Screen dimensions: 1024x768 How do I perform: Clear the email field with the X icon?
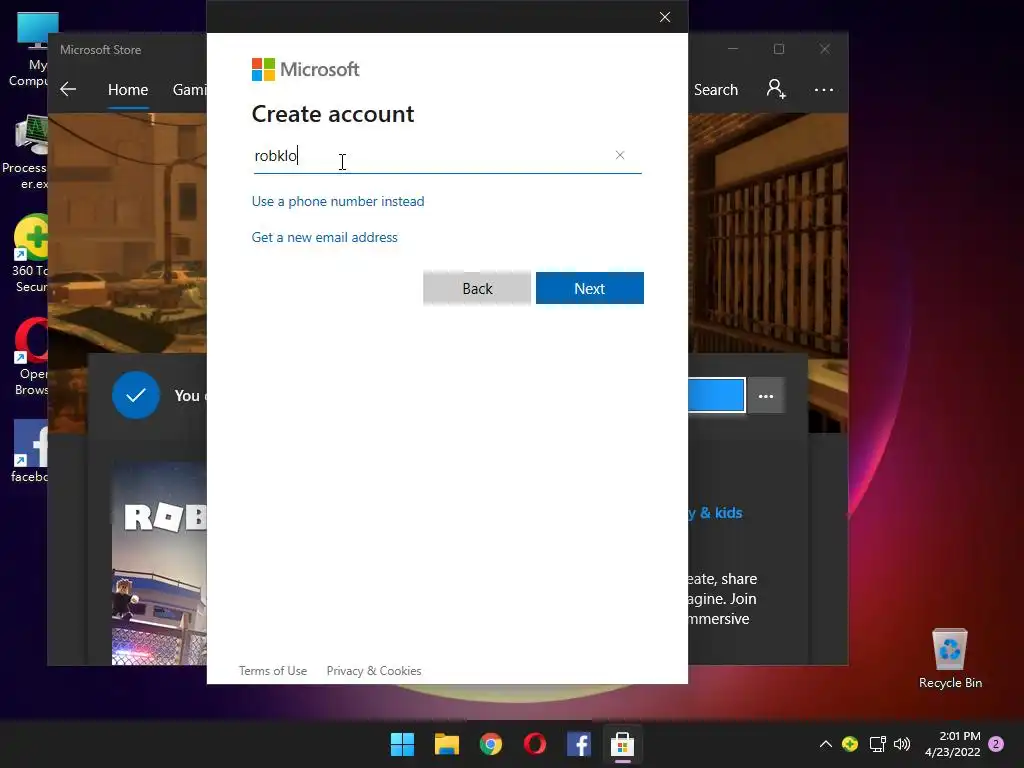pos(620,155)
